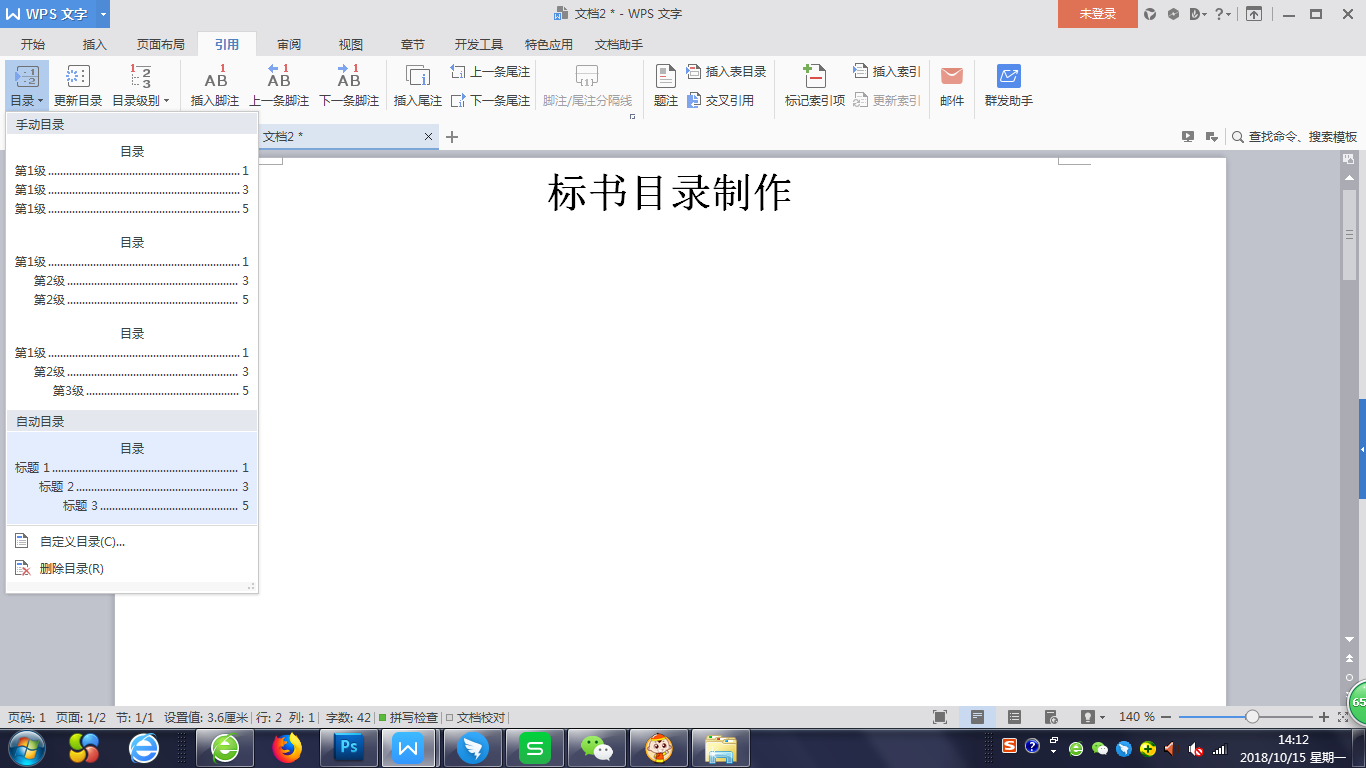
Task: Click the 插入索引 (insert index) icon
Action: tap(885, 71)
